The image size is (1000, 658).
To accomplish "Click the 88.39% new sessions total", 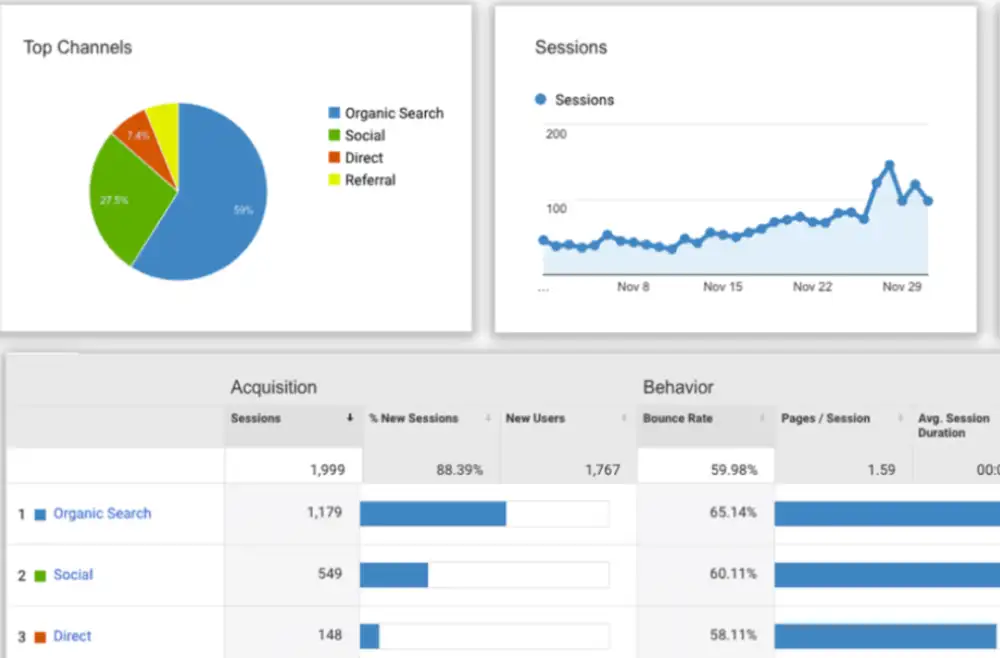I will 459,470.
